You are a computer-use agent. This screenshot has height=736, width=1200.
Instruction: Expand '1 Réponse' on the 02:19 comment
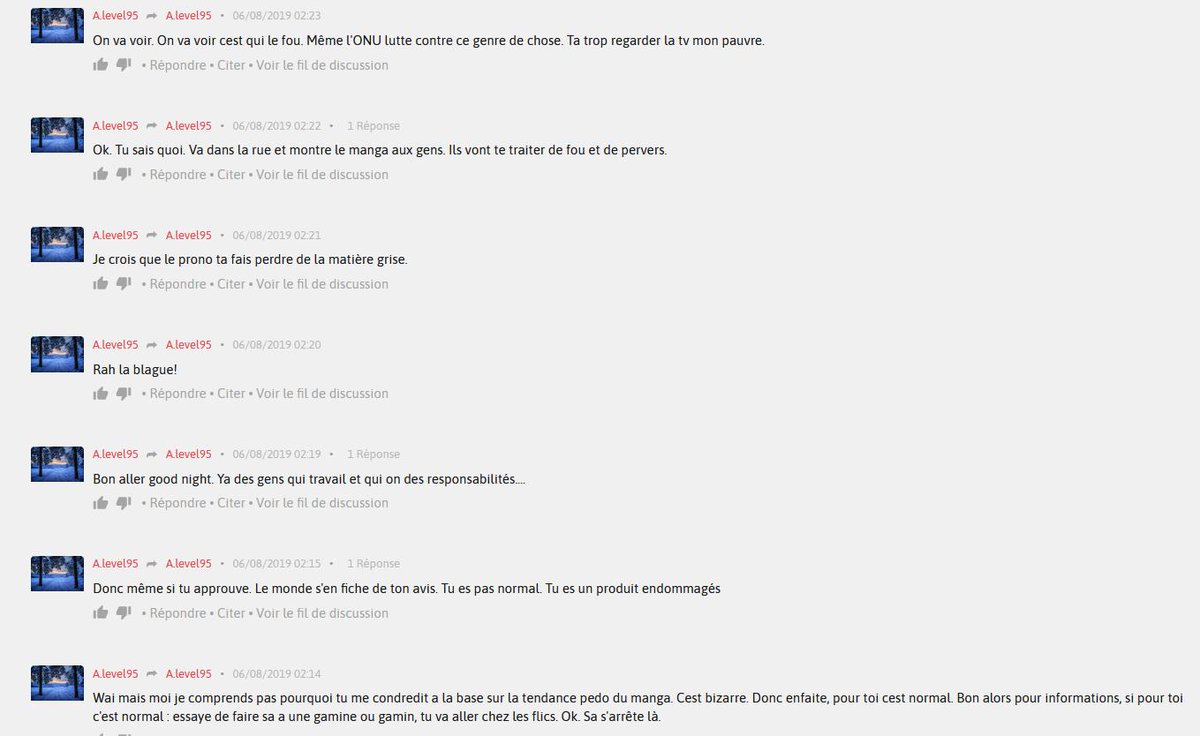click(x=373, y=454)
